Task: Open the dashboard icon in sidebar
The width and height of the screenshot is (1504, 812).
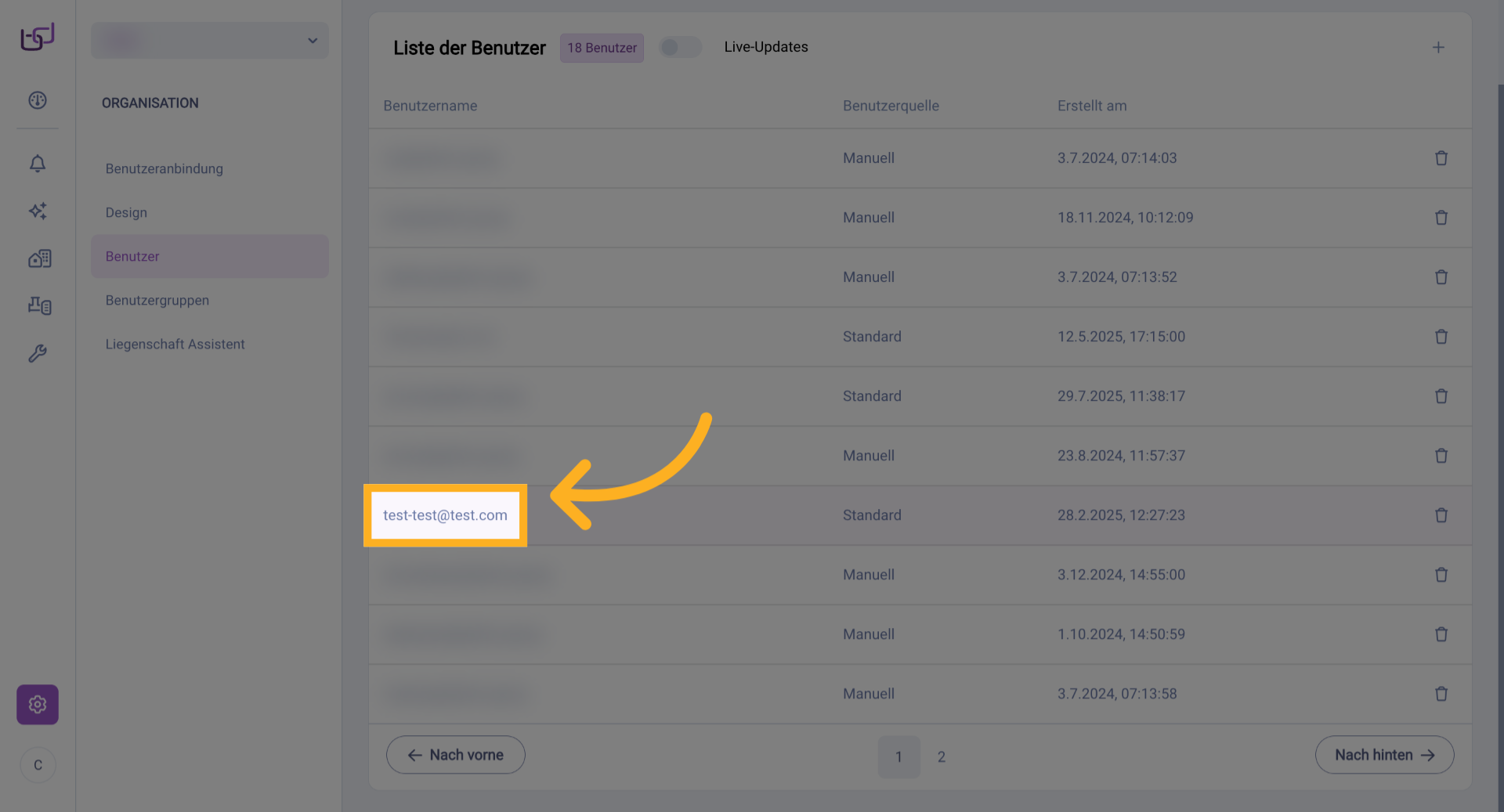Action: pyautogui.click(x=38, y=100)
